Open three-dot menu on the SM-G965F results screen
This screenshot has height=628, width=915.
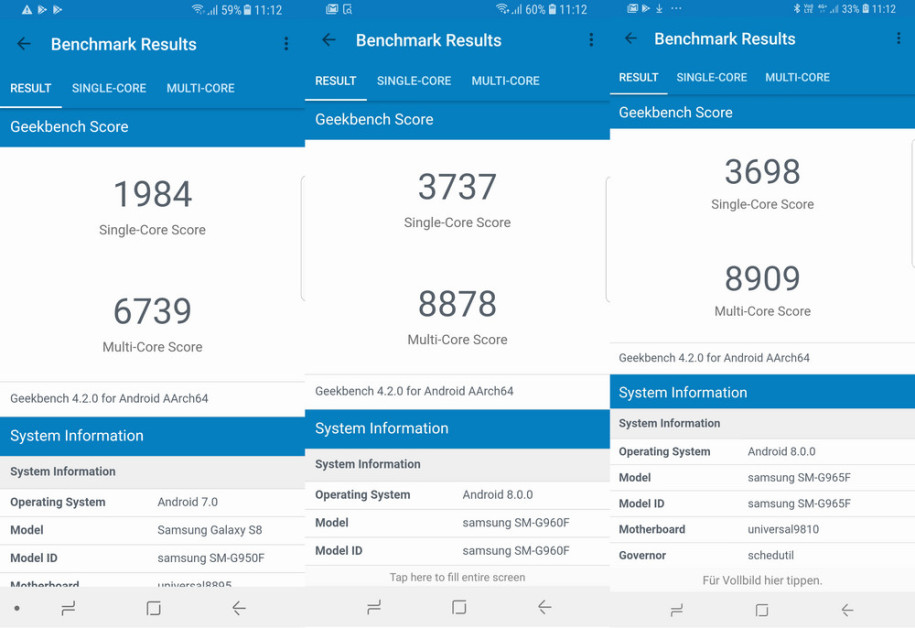pos(898,39)
